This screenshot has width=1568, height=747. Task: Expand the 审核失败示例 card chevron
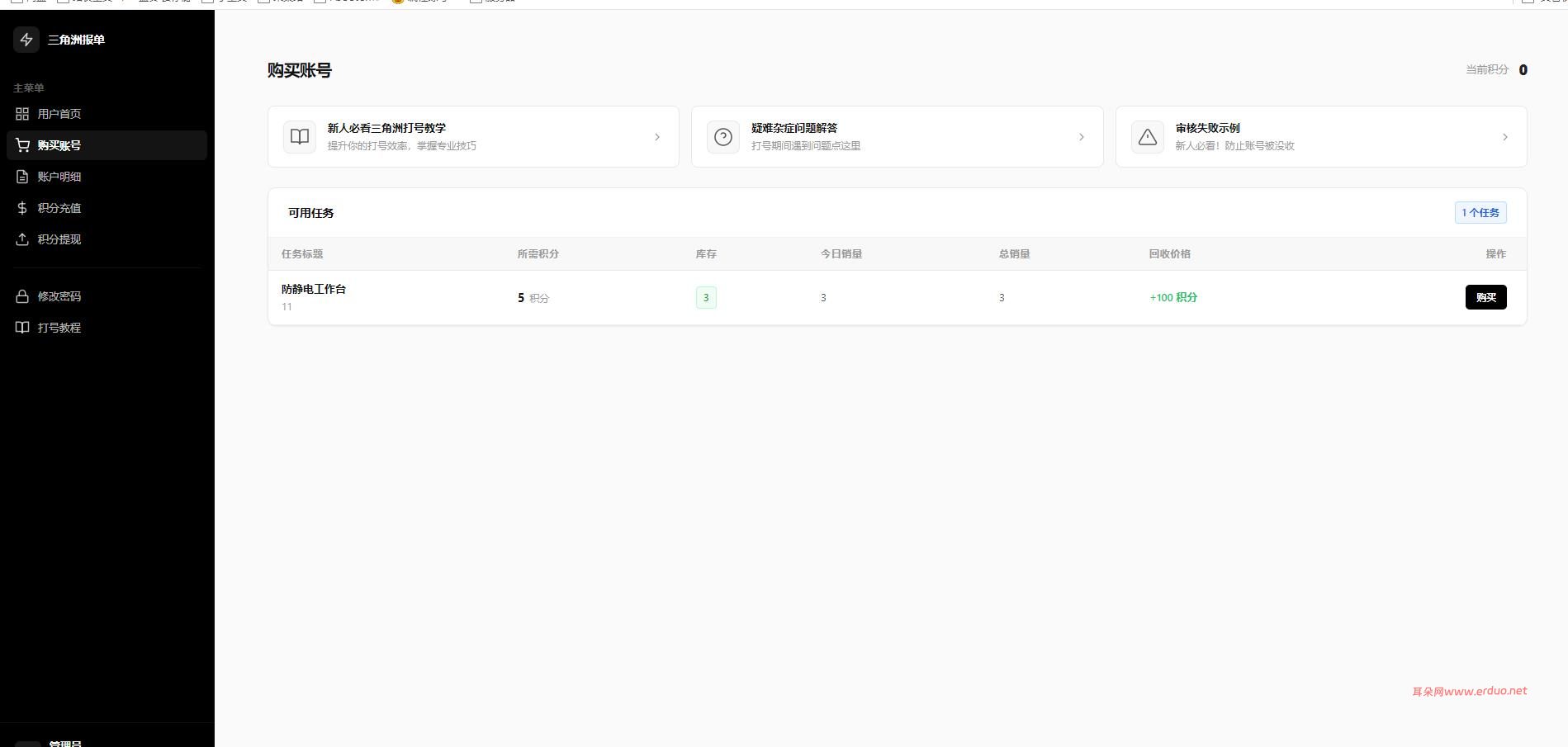click(x=1505, y=137)
